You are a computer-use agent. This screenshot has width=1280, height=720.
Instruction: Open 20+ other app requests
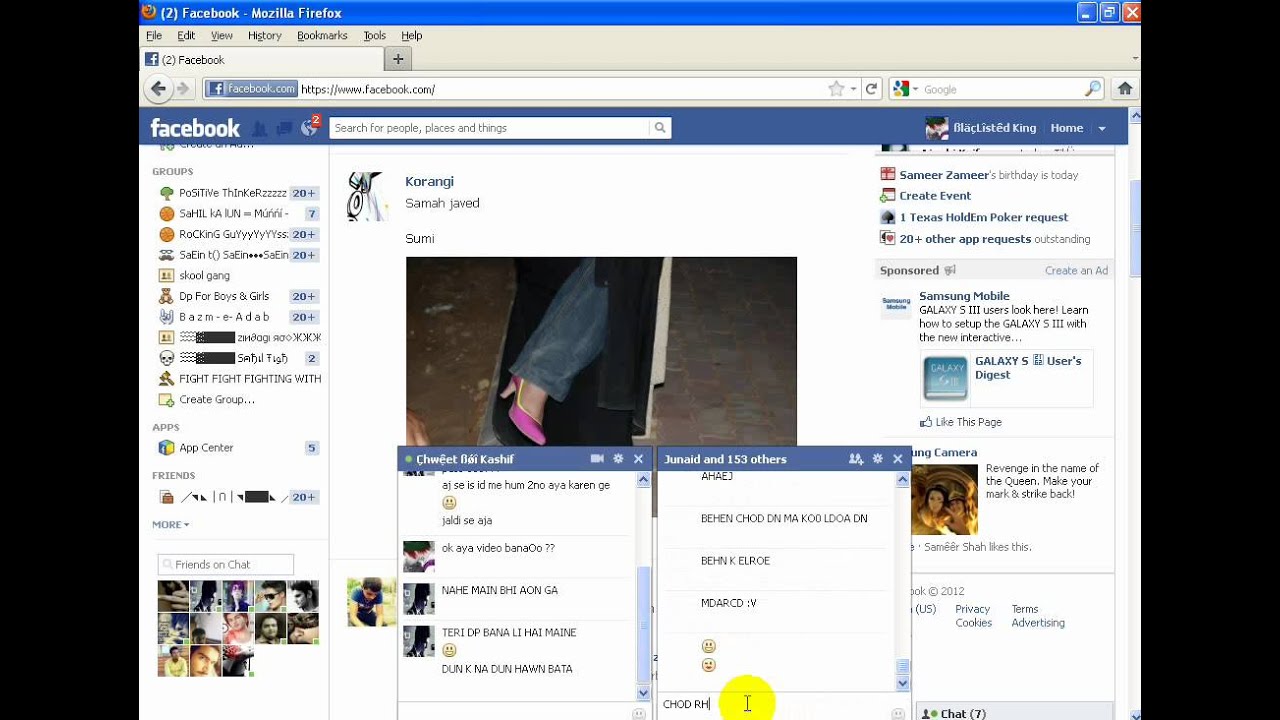[965, 239]
